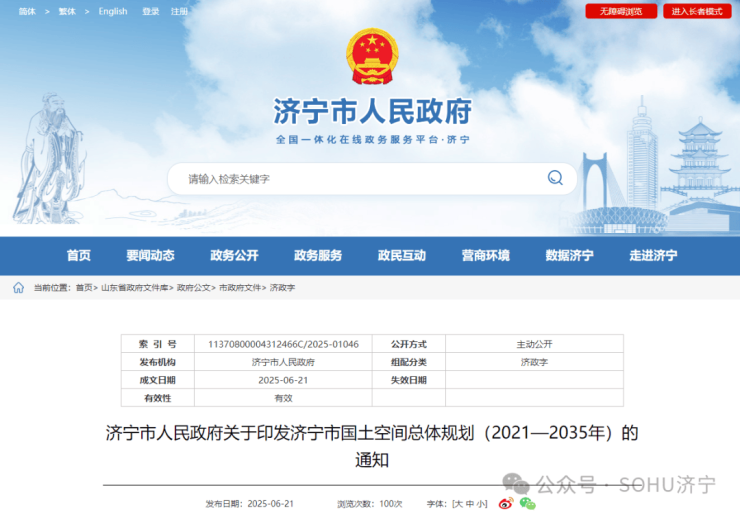Open 山东省政府文件库 breadcrumb link
The width and height of the screenshot is (740, 514).
point(135,288)
